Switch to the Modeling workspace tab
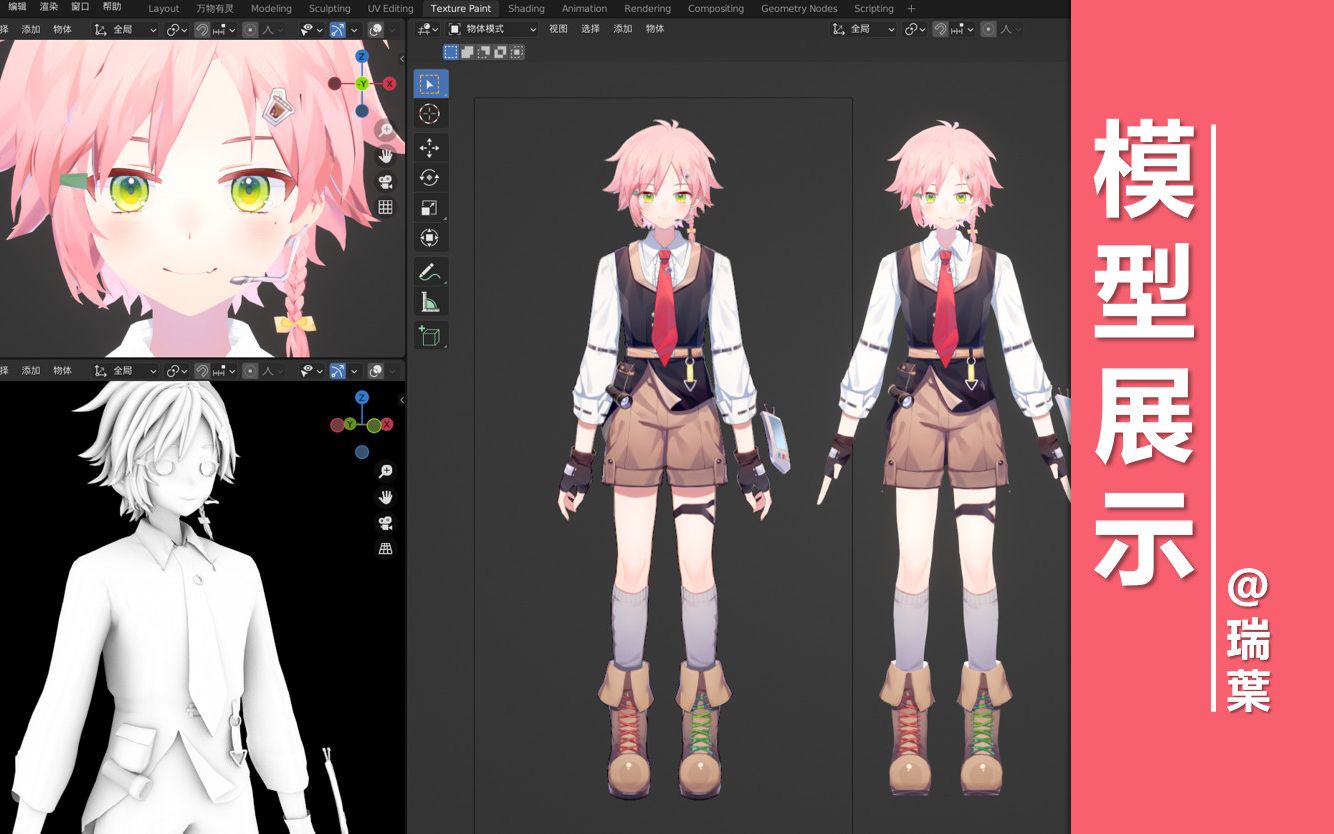The height and width of the screenshot is (834, 1334). tap(271, 8)
